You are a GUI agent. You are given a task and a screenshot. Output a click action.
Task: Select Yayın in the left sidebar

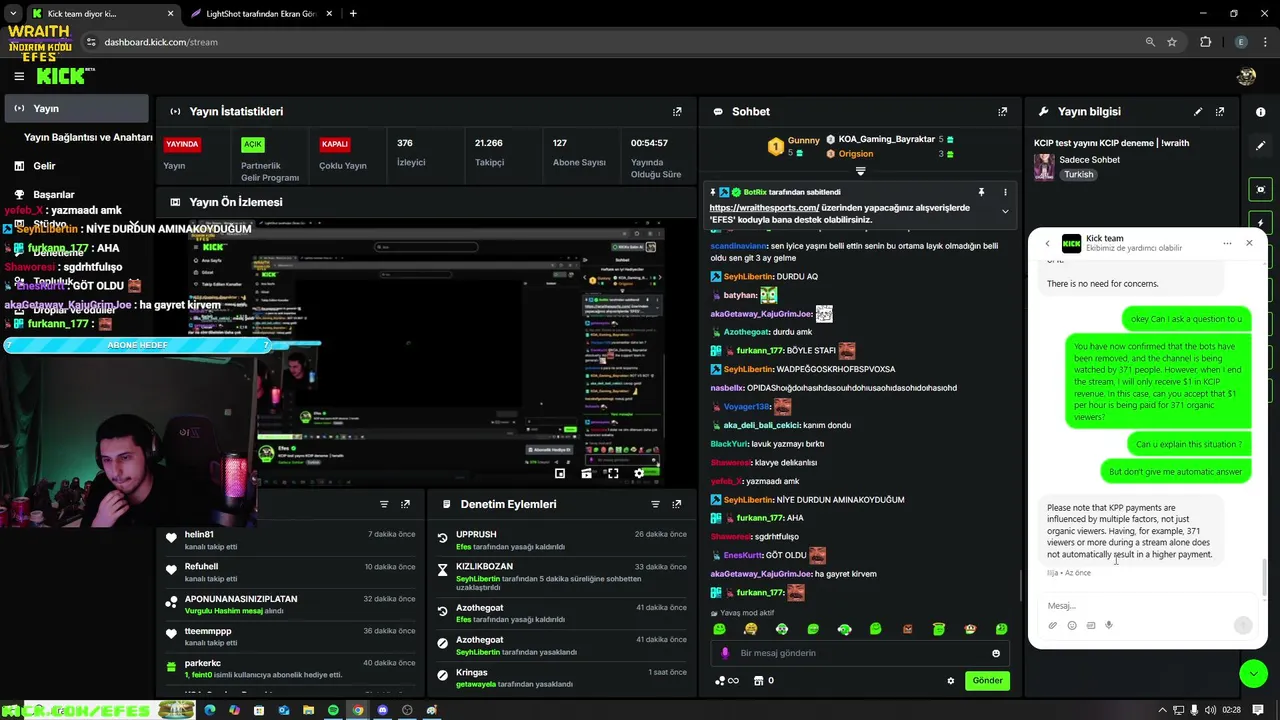pos(76,108)
